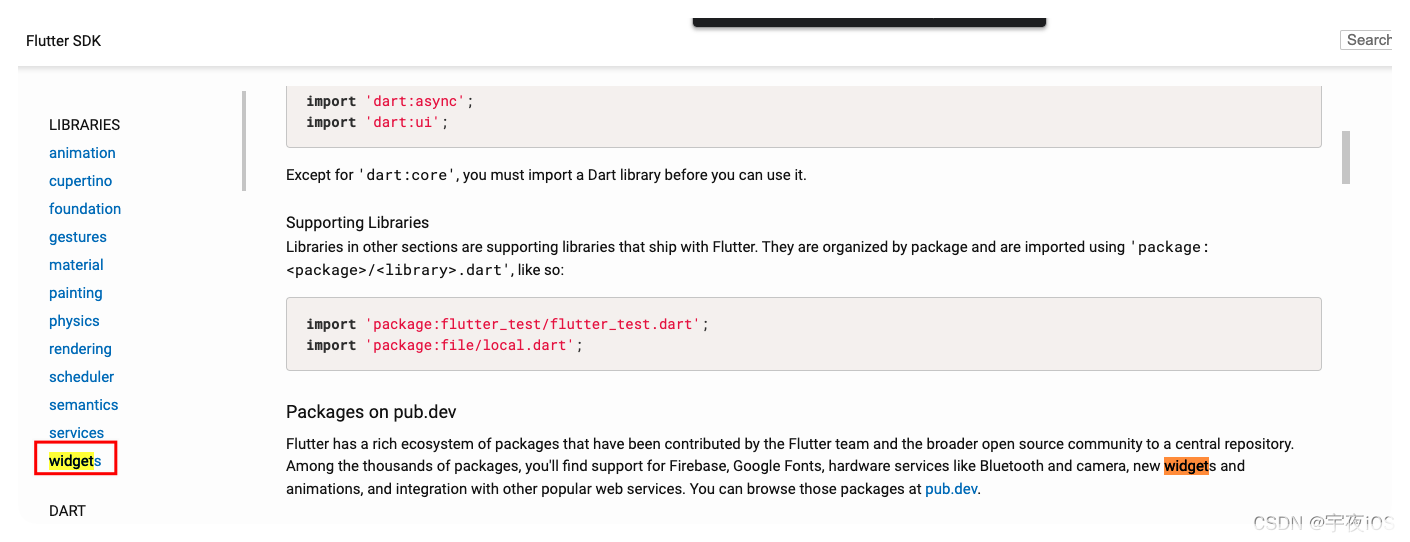Click the Supporting Libraries heading
Screen dimensions: 1410x542
[x=357, y=222]
